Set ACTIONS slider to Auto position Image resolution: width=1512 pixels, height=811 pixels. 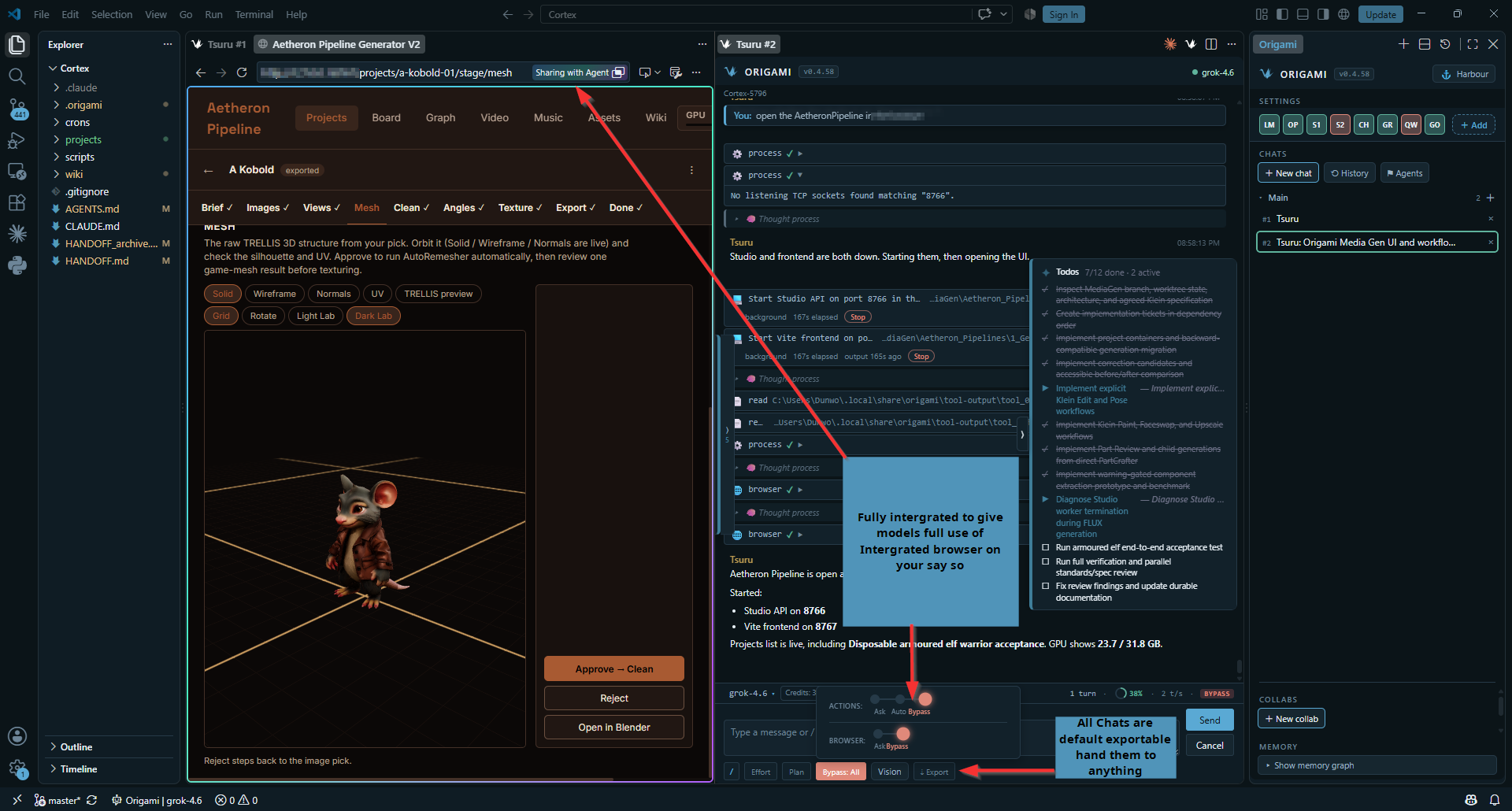[x=899, y=699]
